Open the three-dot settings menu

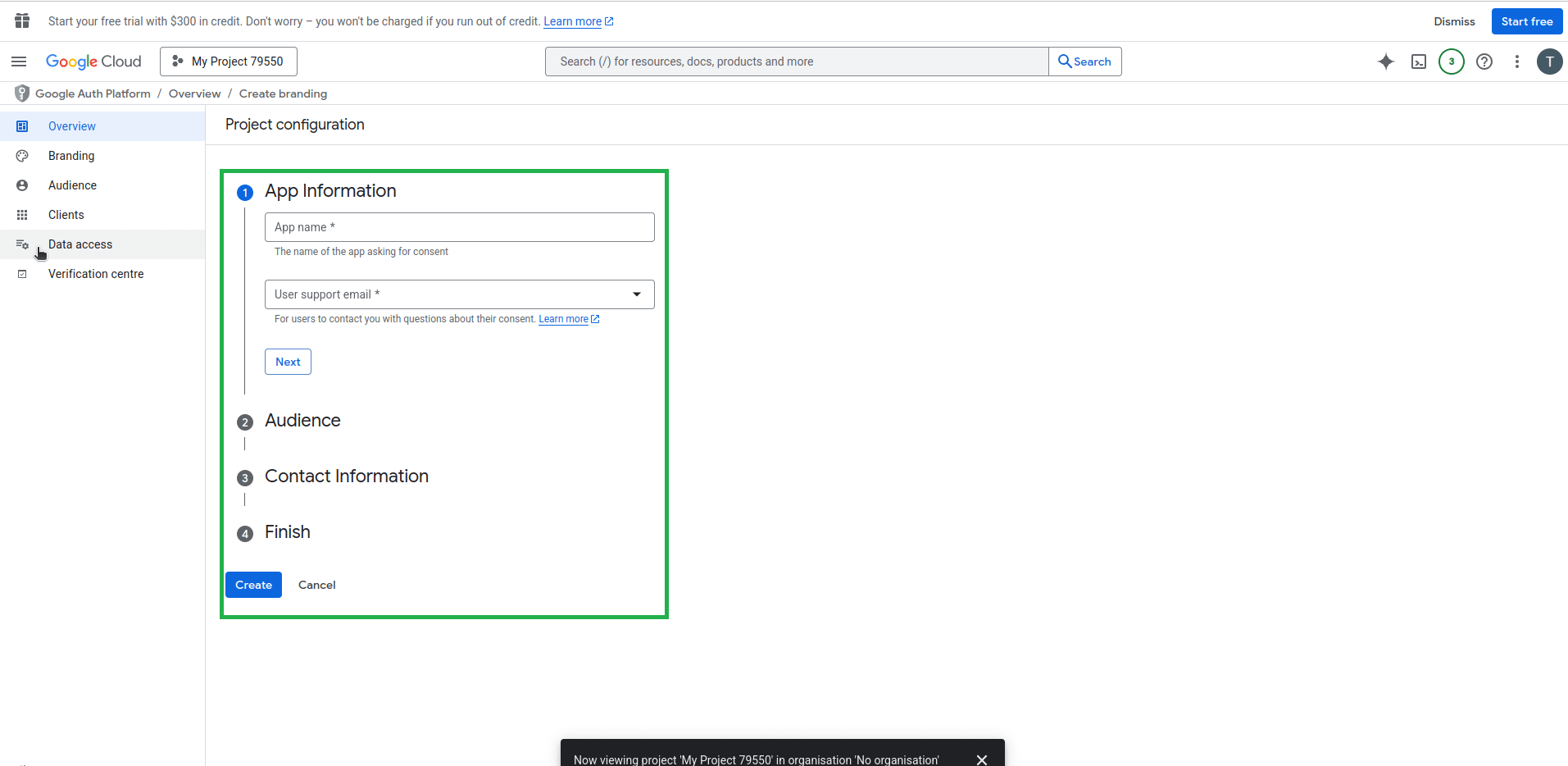(1516, 62)
